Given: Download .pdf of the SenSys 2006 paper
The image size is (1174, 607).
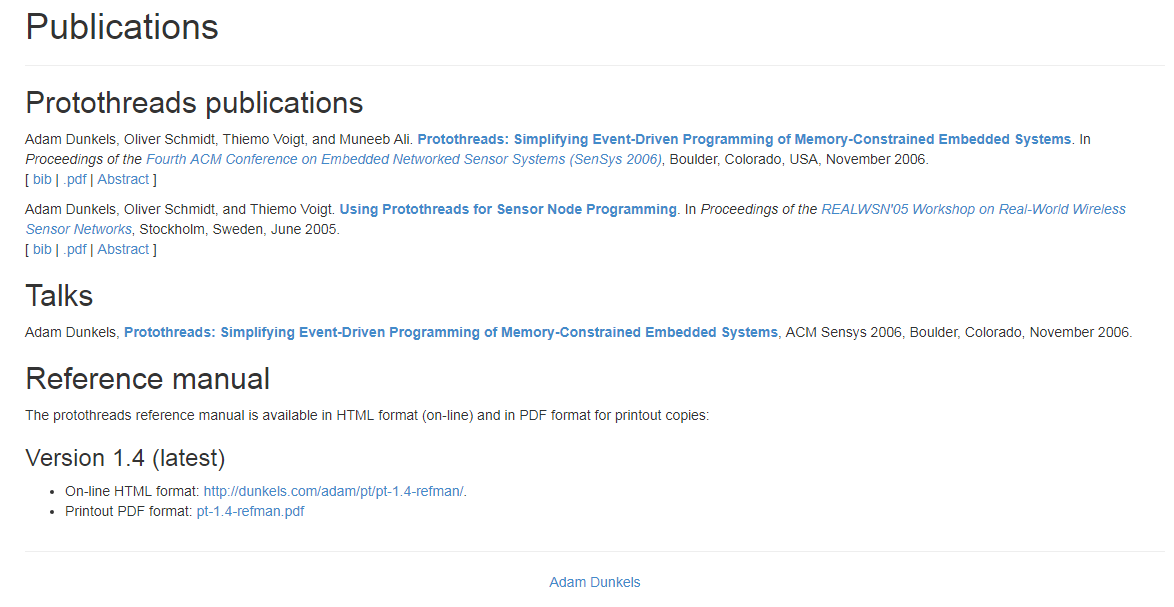Looking at the screenshot, I should pos(75,179).
